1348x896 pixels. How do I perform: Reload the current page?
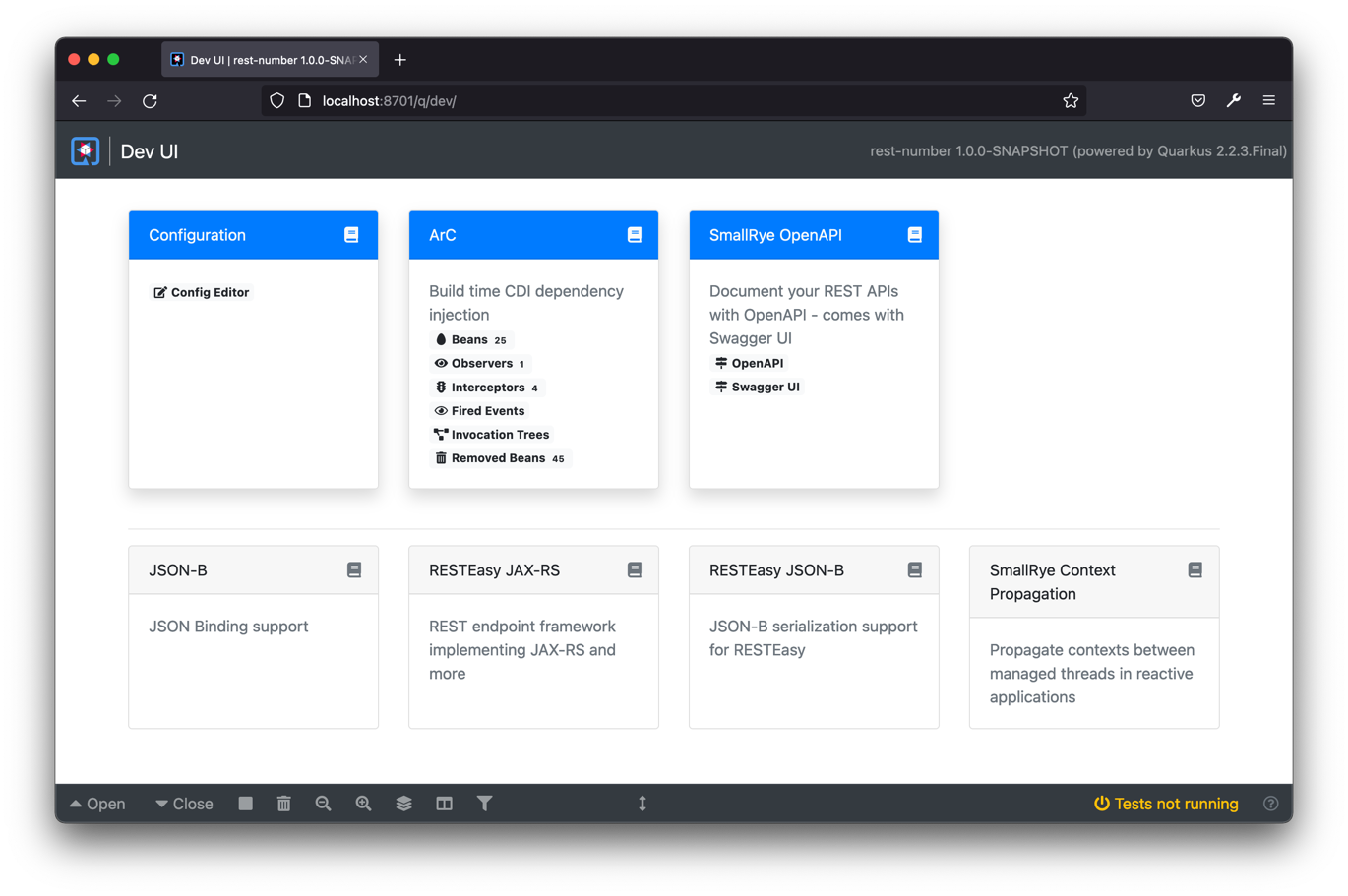point(150,100)
